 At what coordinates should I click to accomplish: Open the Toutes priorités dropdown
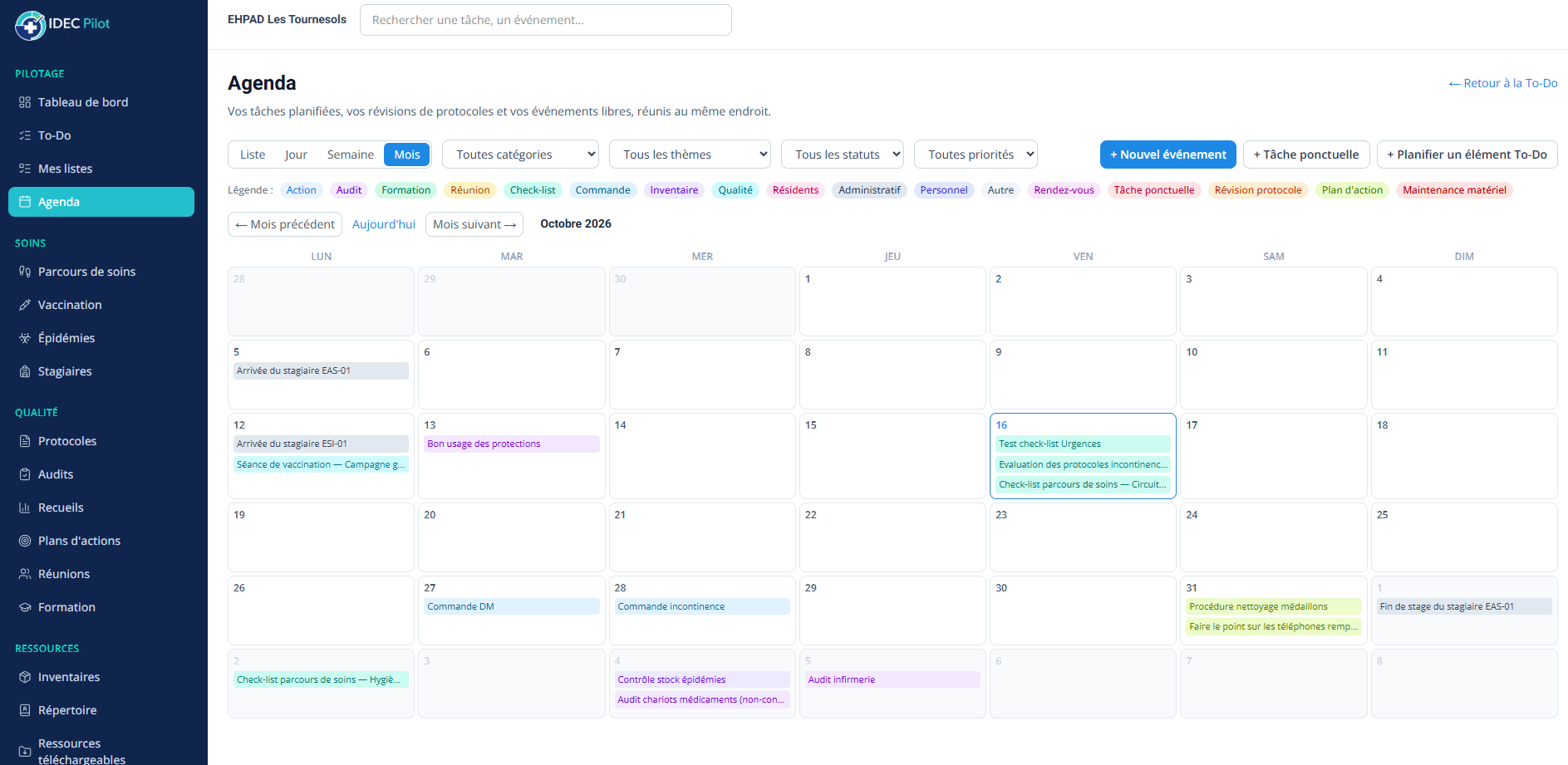(x=976, y=154)
